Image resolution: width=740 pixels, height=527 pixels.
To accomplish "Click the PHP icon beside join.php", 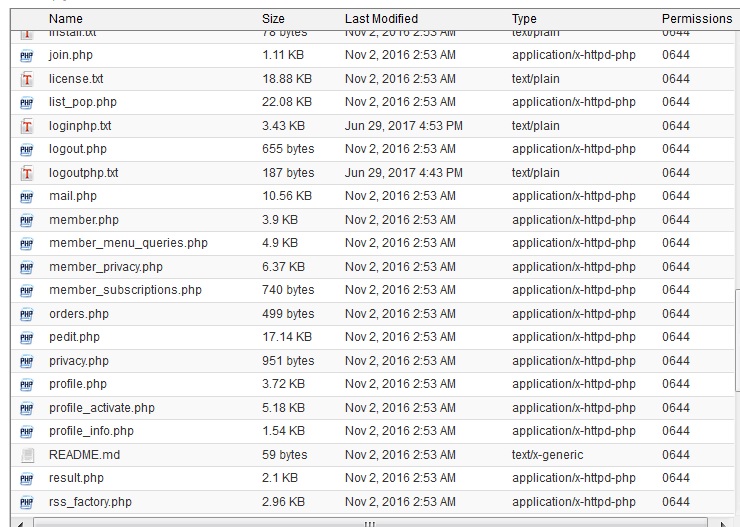I will pyautogui.click(x=27, y=56).
